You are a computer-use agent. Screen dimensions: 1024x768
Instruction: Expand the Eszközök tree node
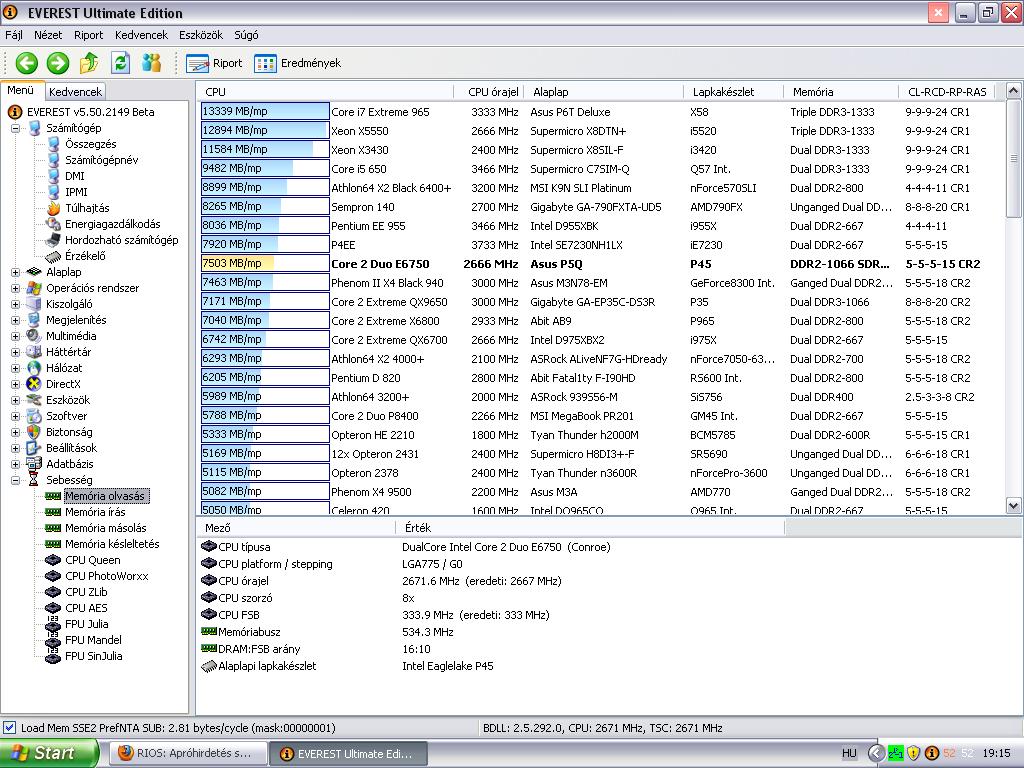(15, 400)
